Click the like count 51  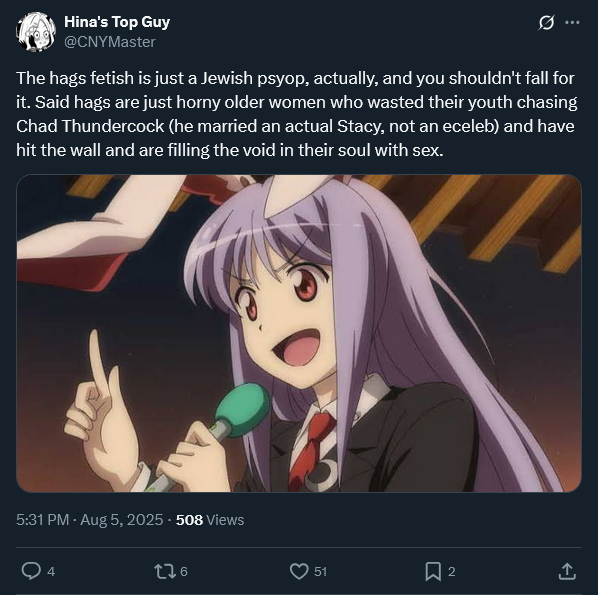pos(320,571)
